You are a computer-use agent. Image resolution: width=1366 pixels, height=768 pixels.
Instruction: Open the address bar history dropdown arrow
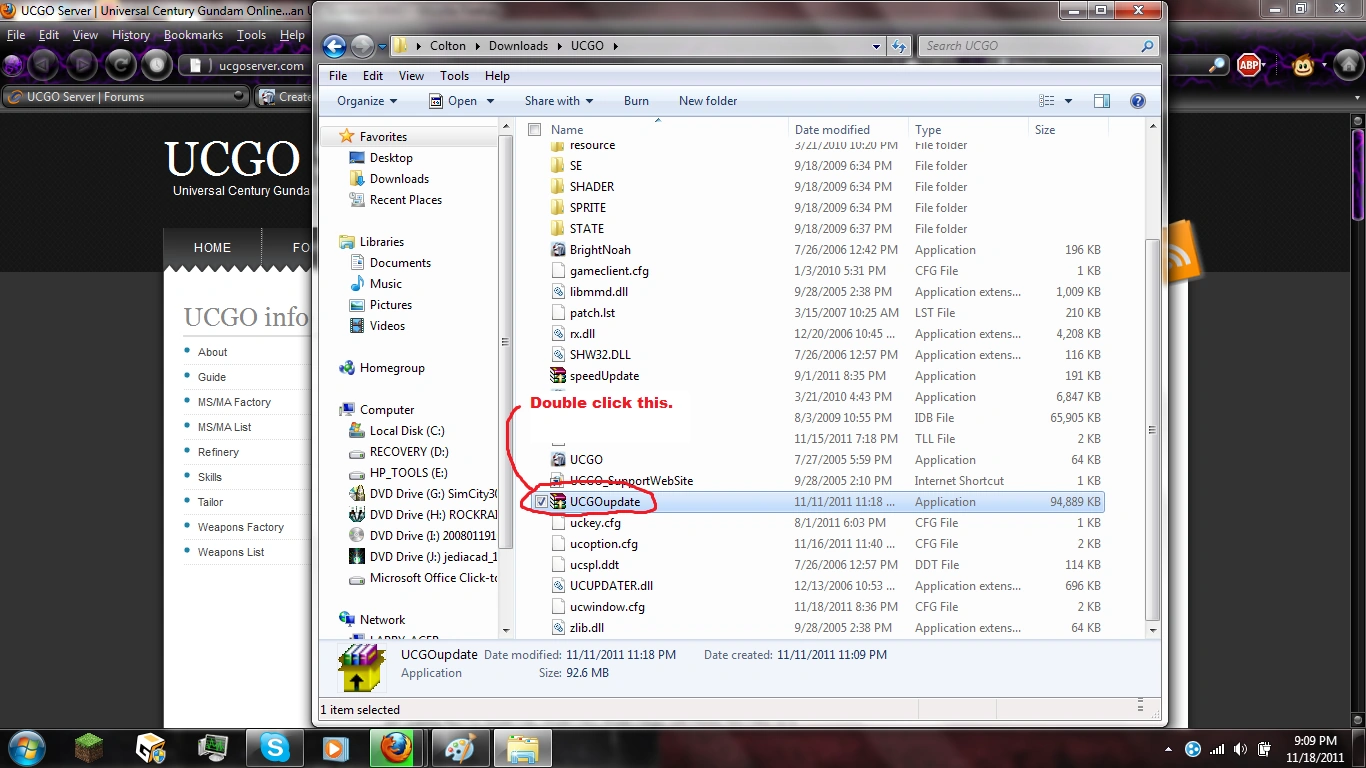[877, 46]
